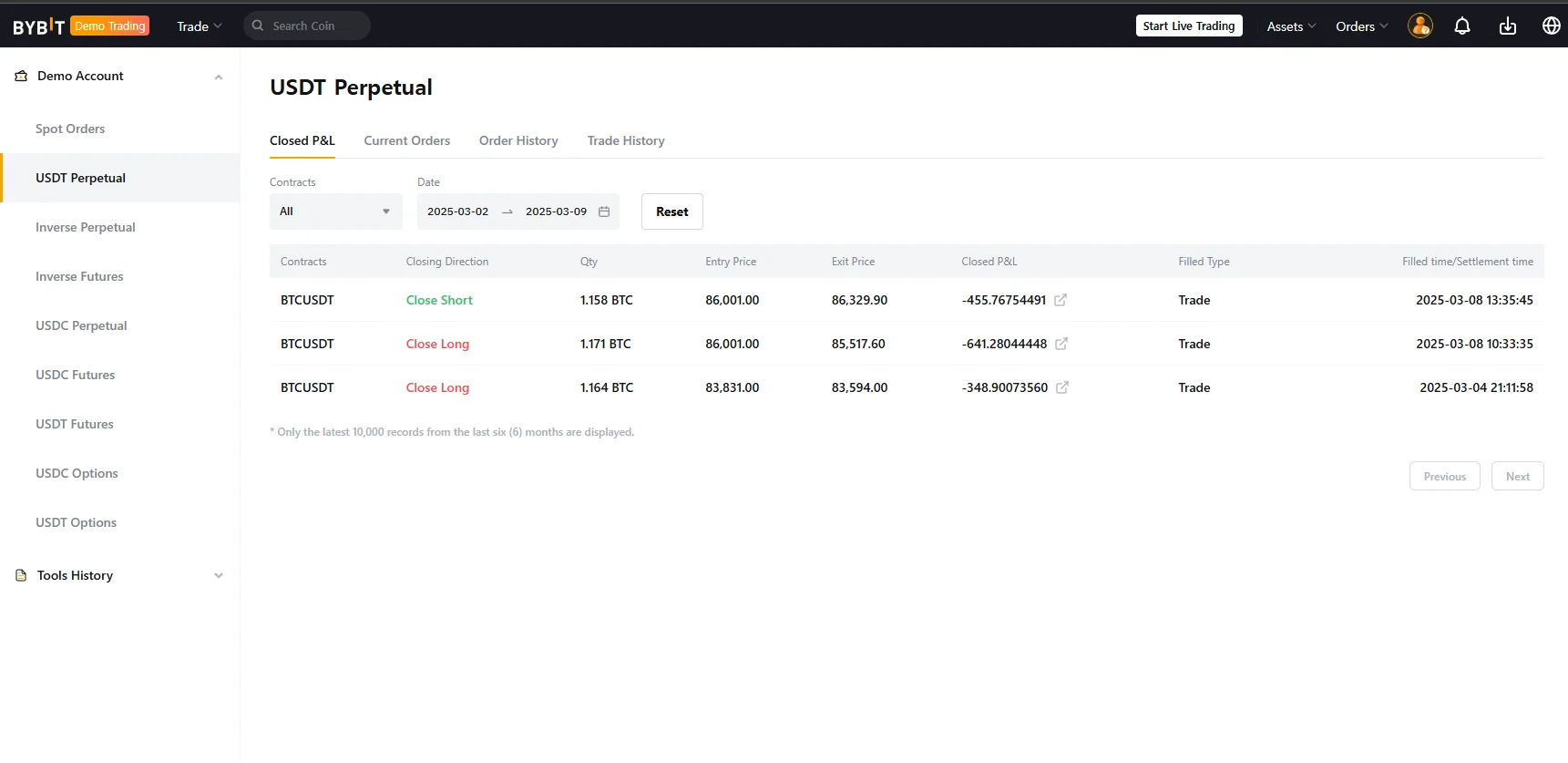Image resolution: width=1568 pixels, height=763 pixels.
Task: Click Start Live Trading button
Action: 1189,26
